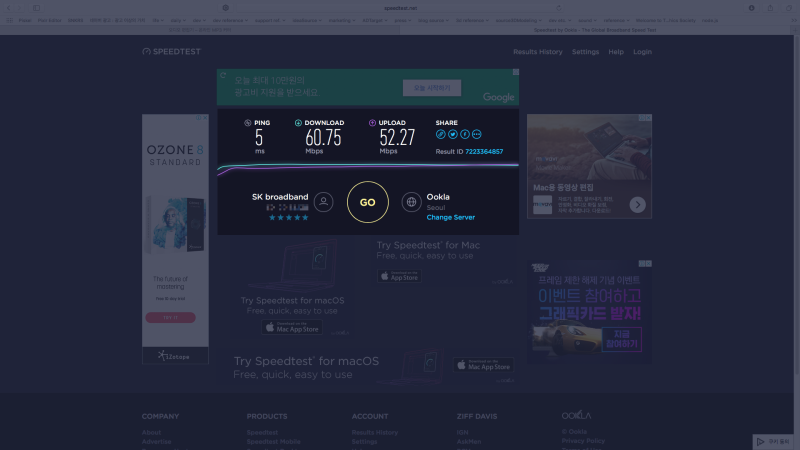This screenshot has height=450, width=800.
Task: Click Mac App Store badge under laptop image
Action: pyautogui.click(x=292, y=327)
